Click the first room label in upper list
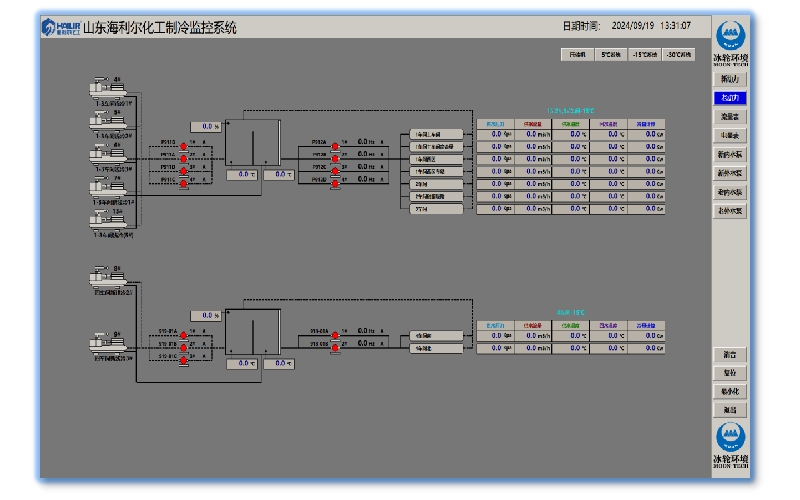The image size is (800, 500). 438,134
